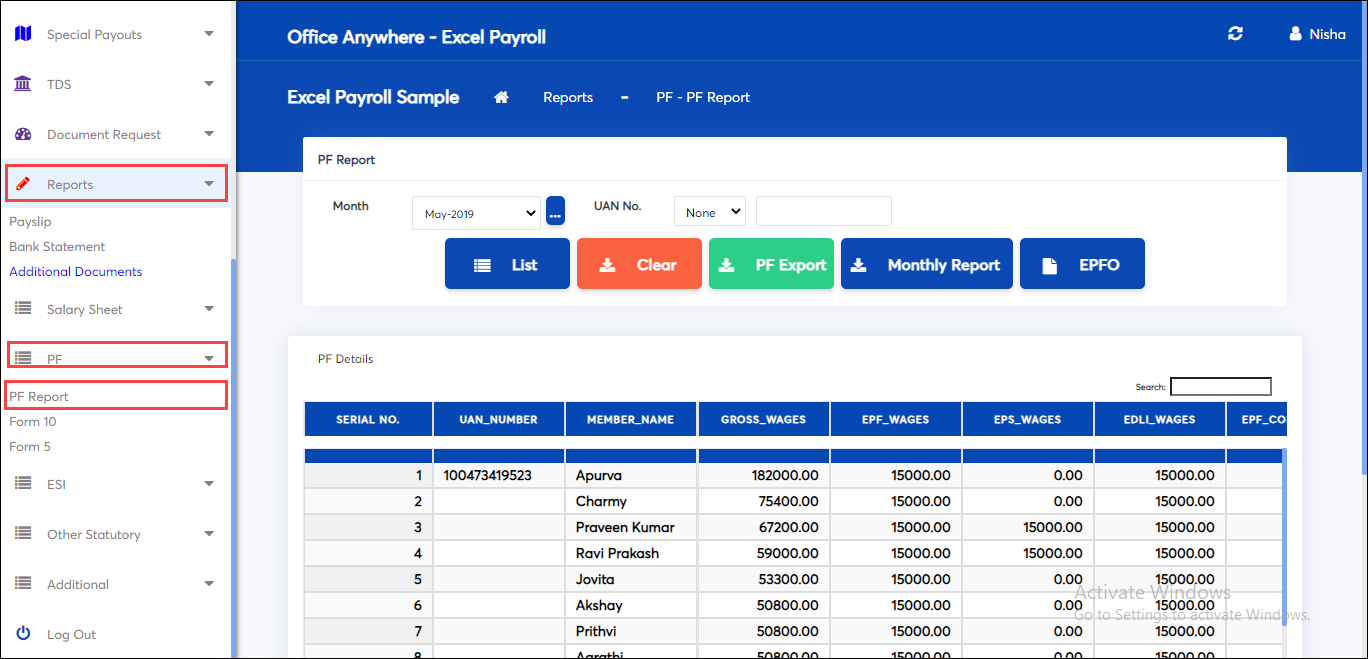
Task: Click the Reports pencil icon
Action: (x=23, y=184)
